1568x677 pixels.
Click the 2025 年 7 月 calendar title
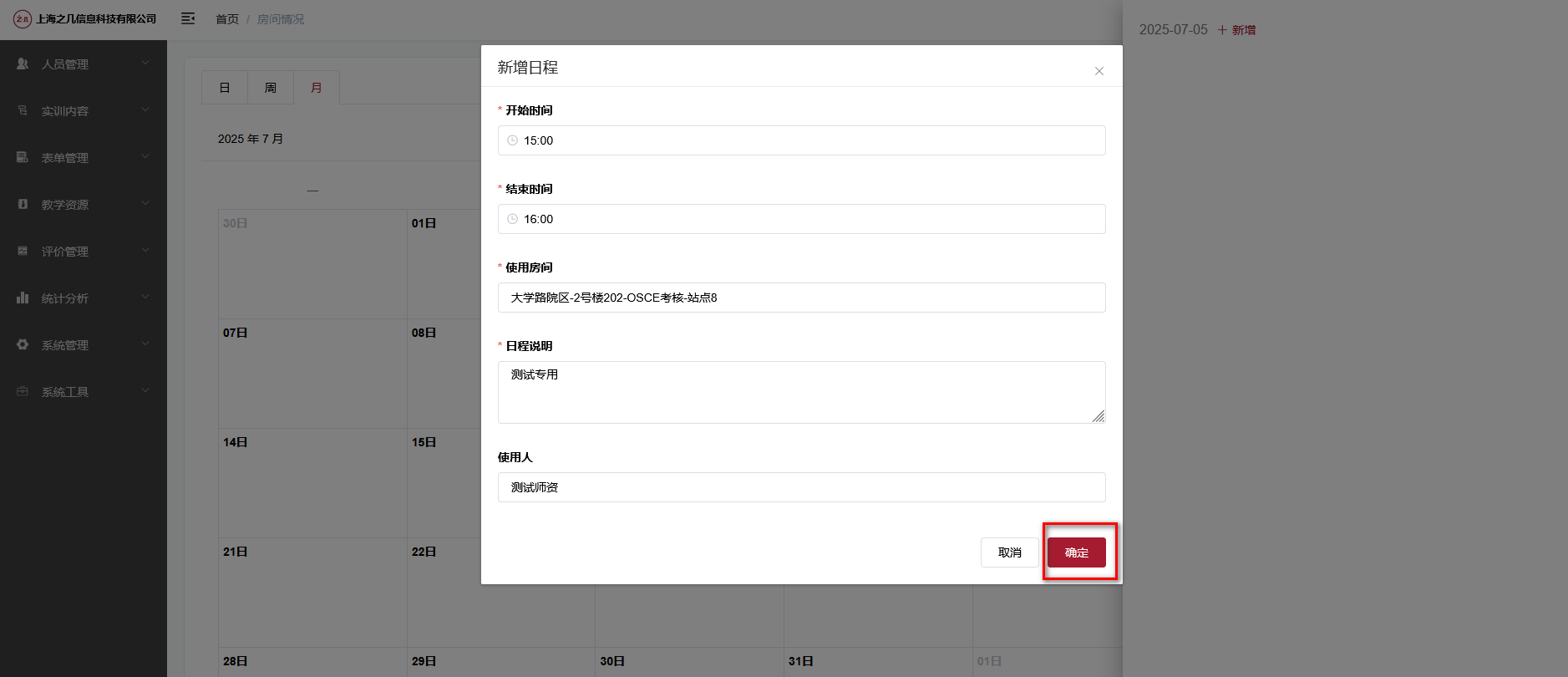(251, 139)
